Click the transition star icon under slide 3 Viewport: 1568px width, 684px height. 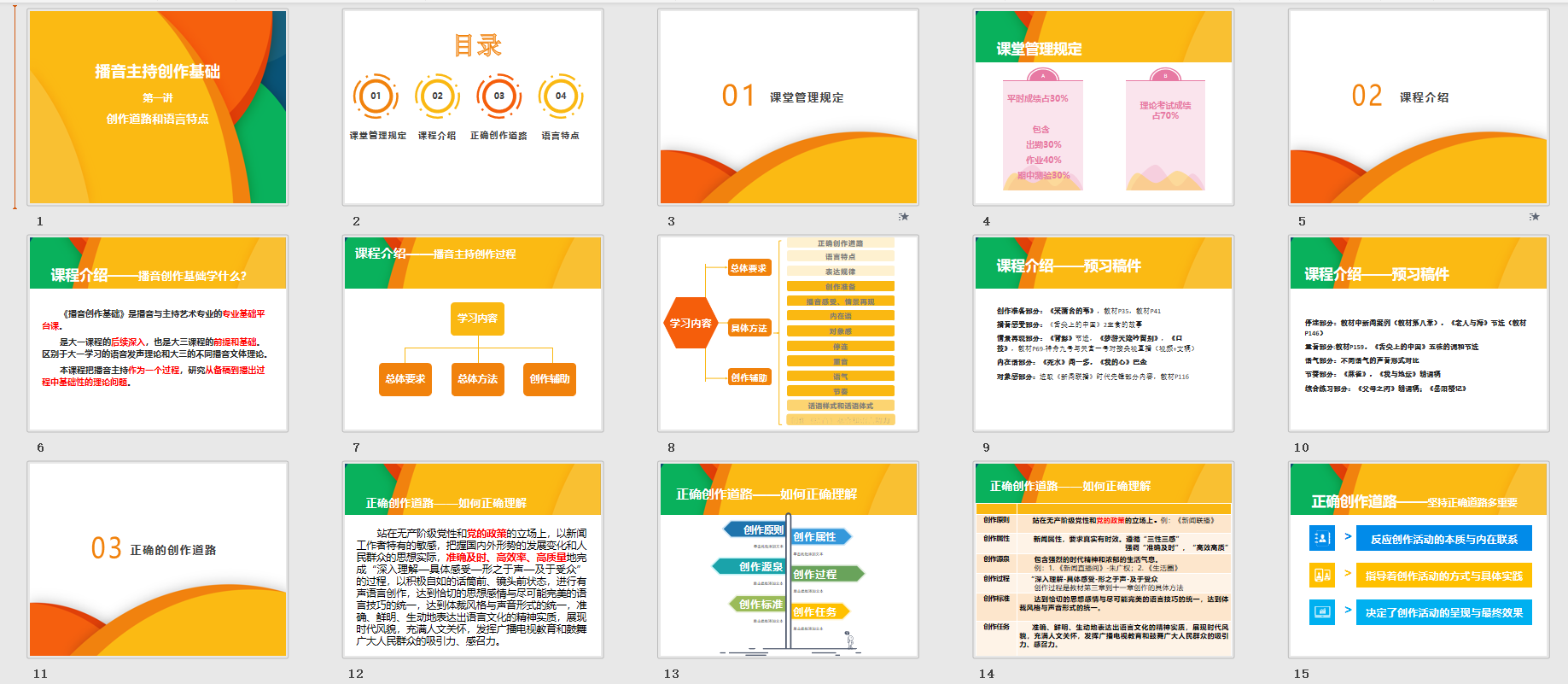click(904, 217)
